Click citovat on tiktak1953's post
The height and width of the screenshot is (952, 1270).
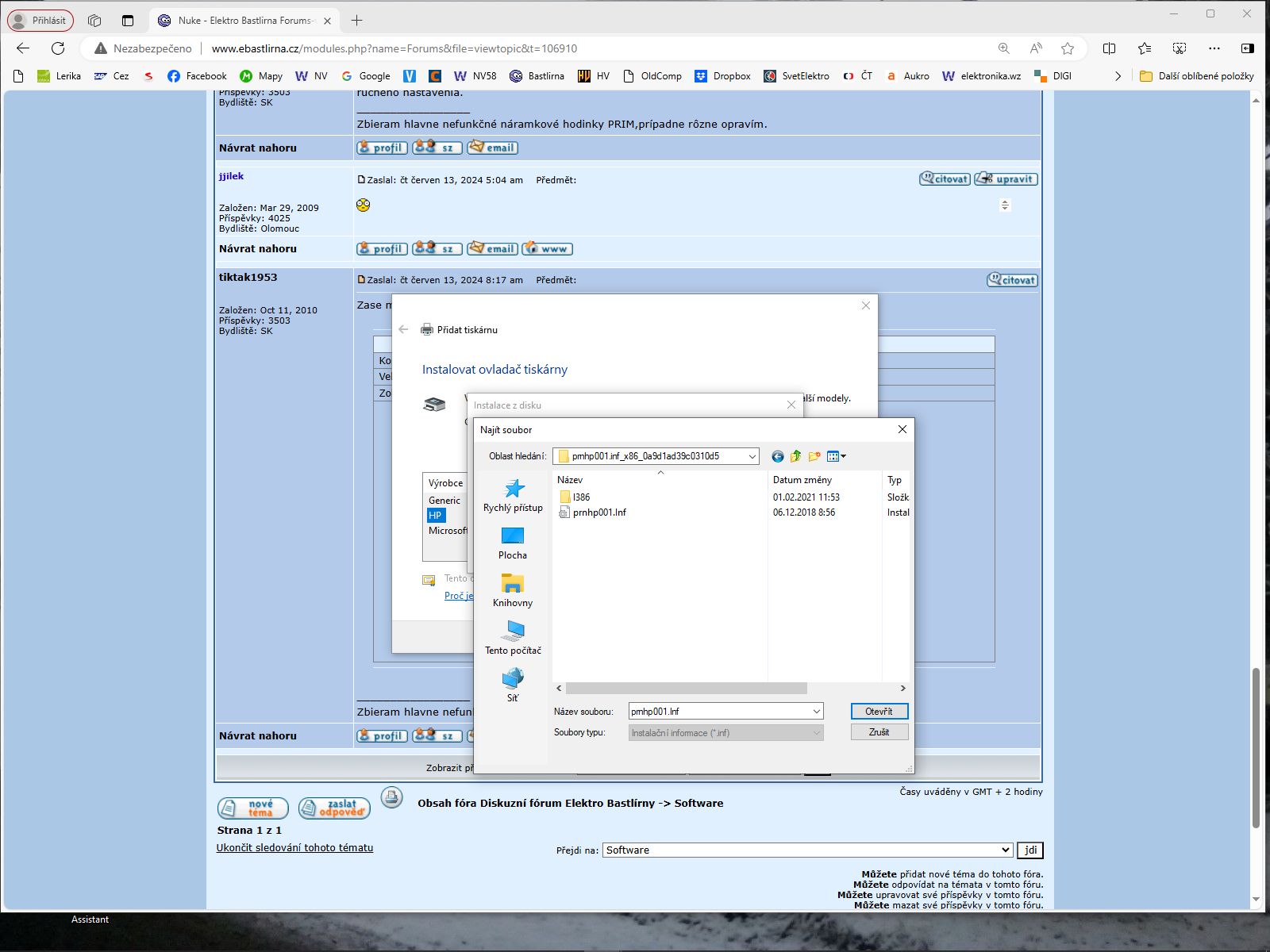1012,280
